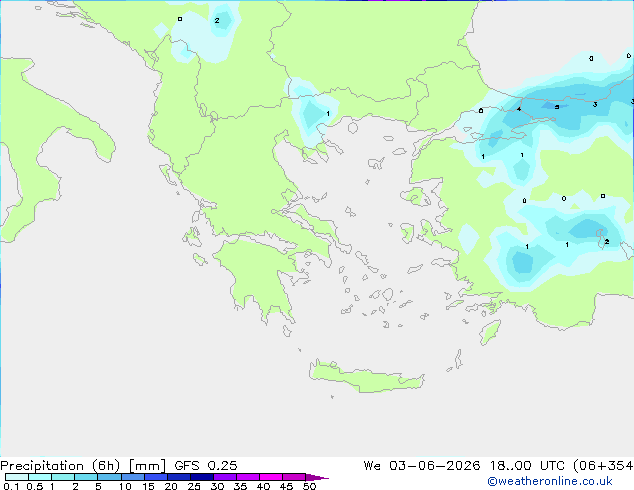Select the 15–20 mm blue legend swatch
634x490 pixels.
coord(156,477)
